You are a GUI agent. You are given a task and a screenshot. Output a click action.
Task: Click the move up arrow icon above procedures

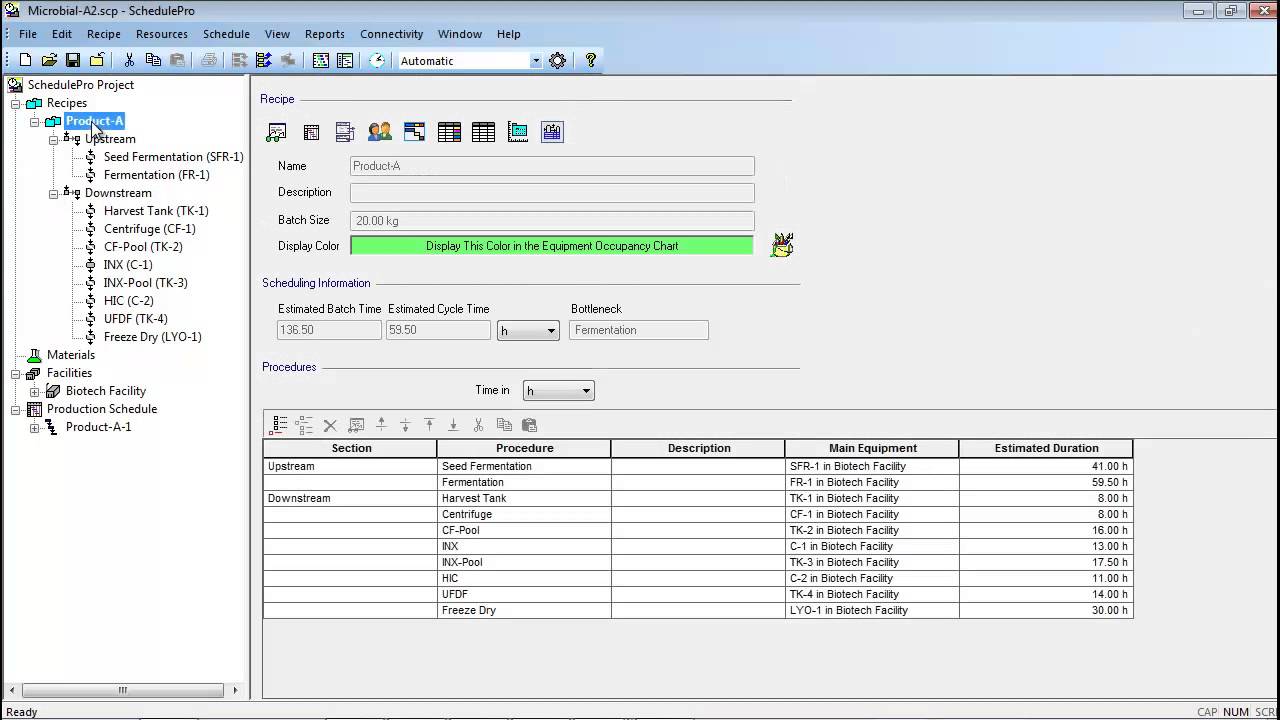click(x=381, y=425)
